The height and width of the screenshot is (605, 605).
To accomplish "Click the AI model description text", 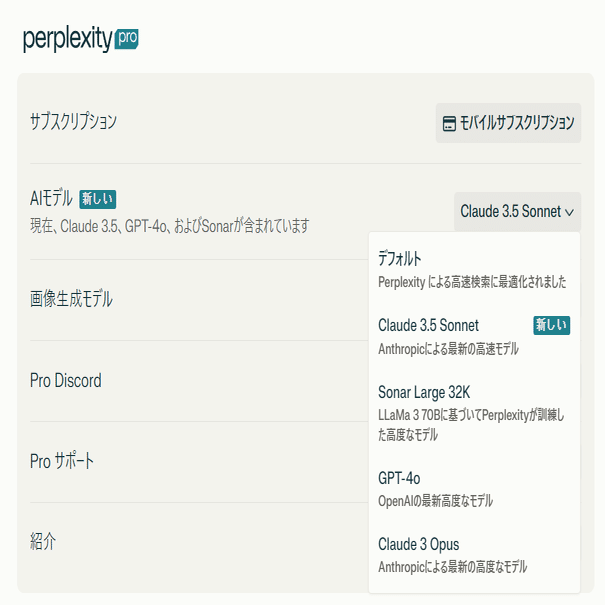I will 170,226.
